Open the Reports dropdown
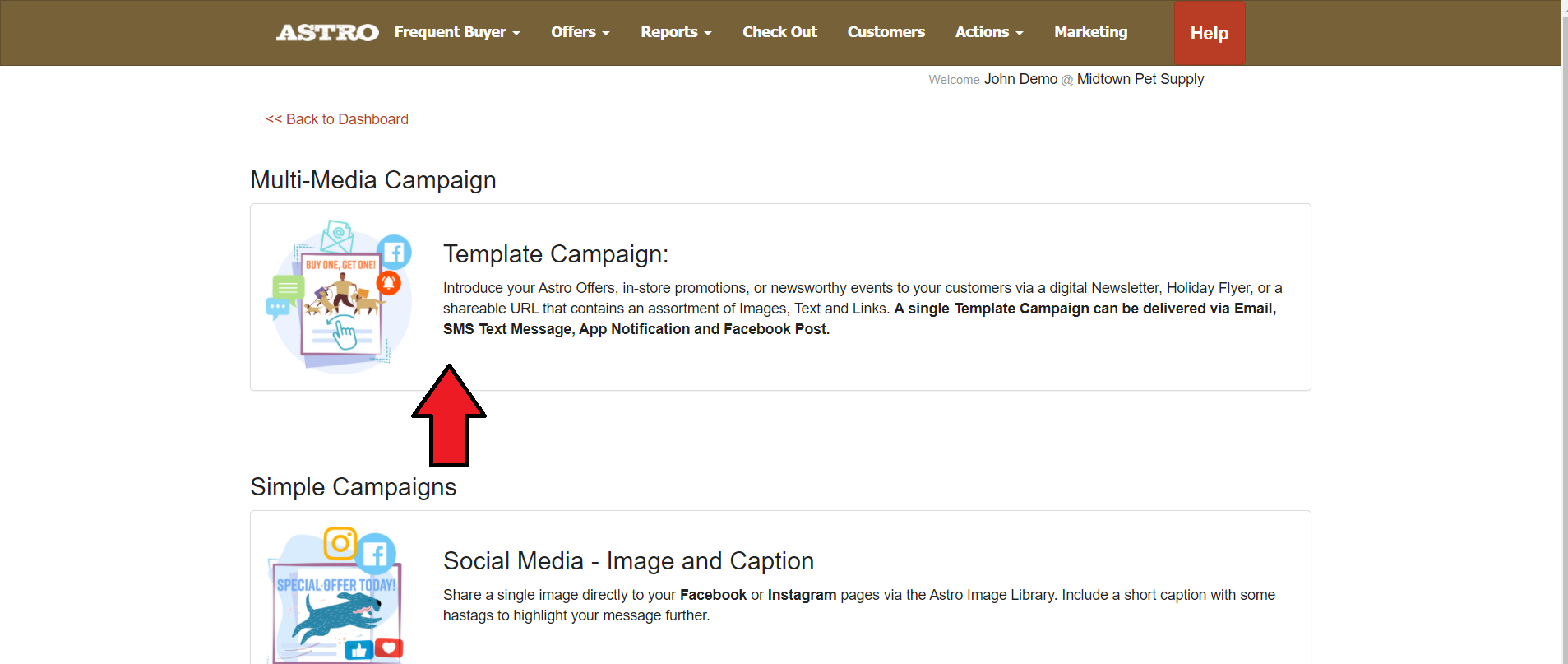Image resolution: width=1568 pixels, height=664 pixels. (676, 32)
